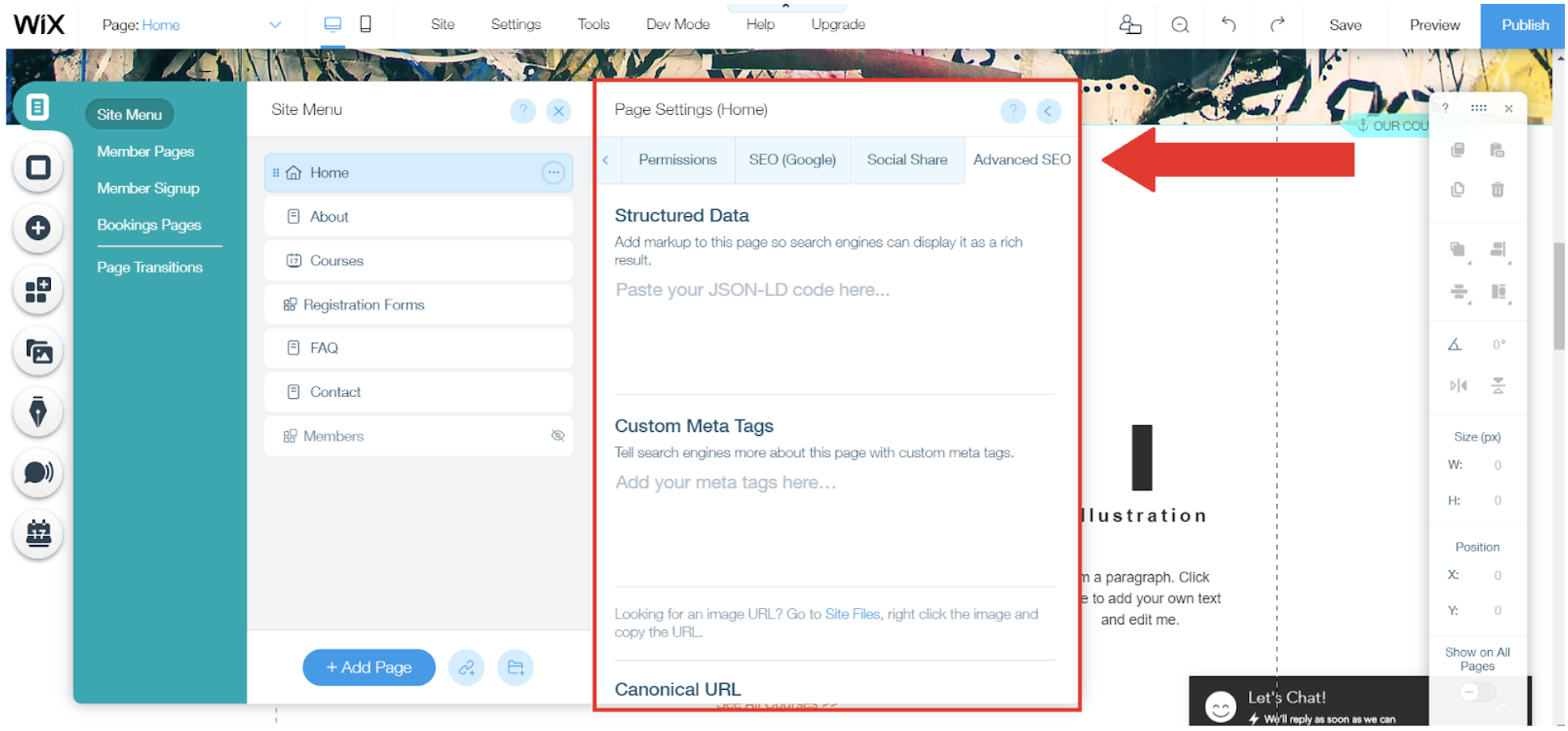Close the Site Menu panel
1568x731 pixels.
click(x=559, y=111)
